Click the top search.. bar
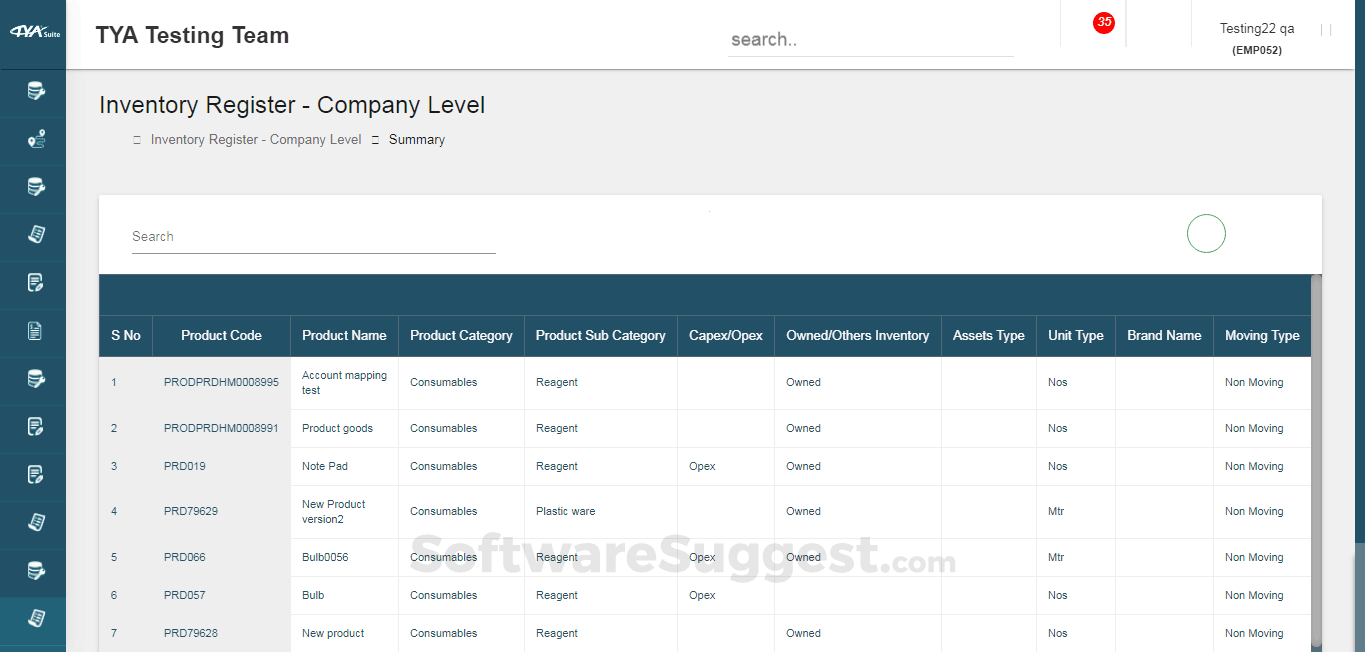This screenshot has height=652, width=1365. [870, 38]
